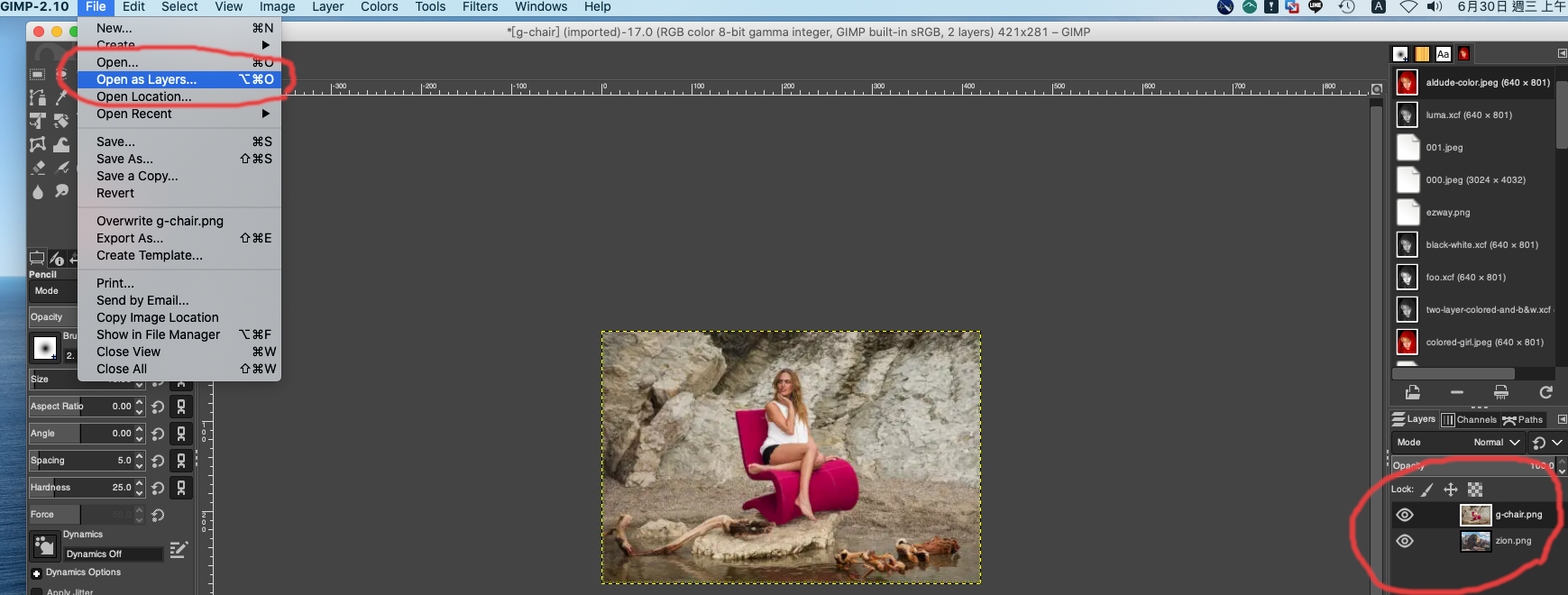Reset the Angle value to default
The height and width of the screenshot is (595, 1568).
(158, 434)
